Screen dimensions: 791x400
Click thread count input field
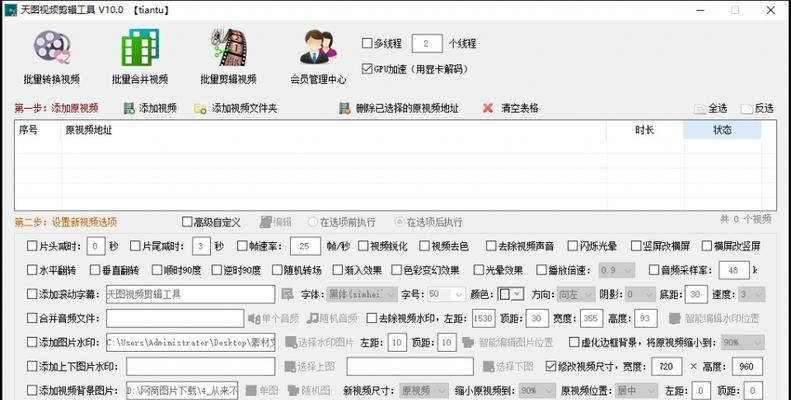coord(427,43)
